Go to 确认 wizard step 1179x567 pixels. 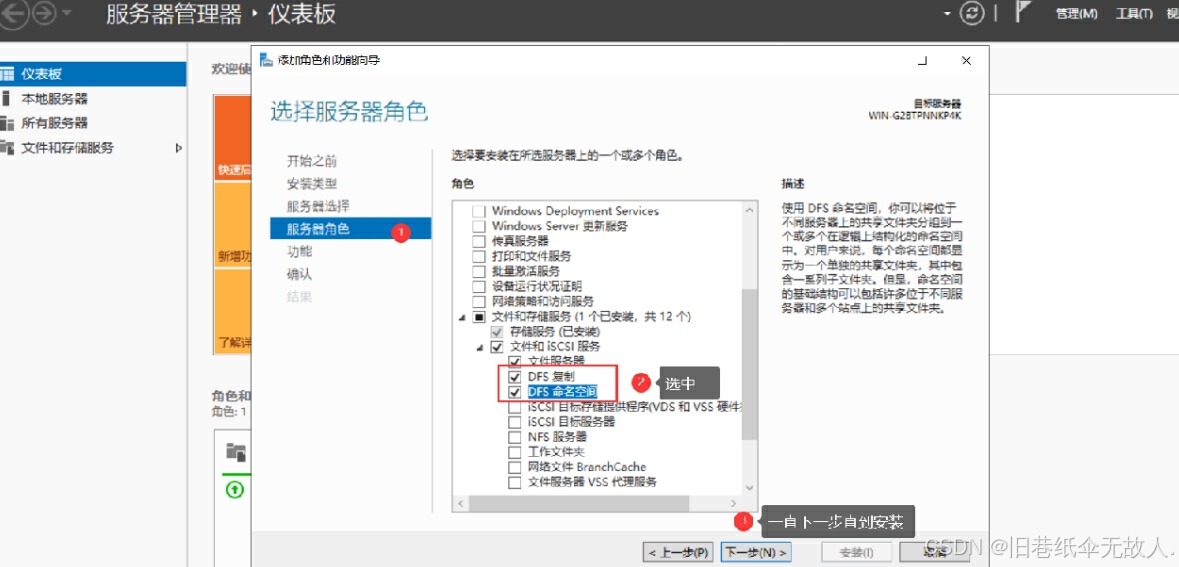[299, 274]
